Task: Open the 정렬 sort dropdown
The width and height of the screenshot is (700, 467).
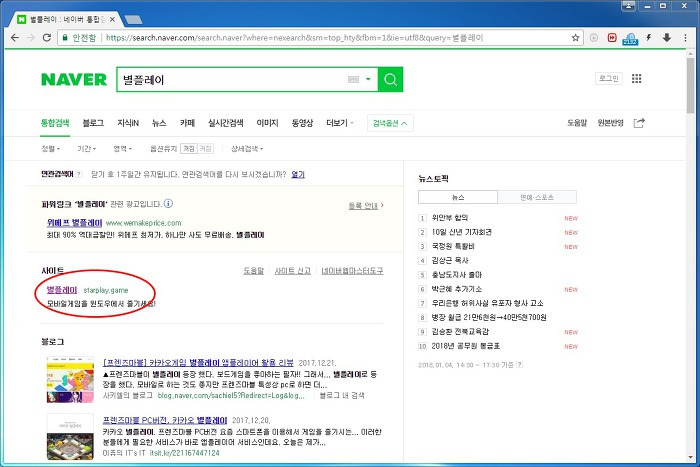Action: click(x=50, y=149)
